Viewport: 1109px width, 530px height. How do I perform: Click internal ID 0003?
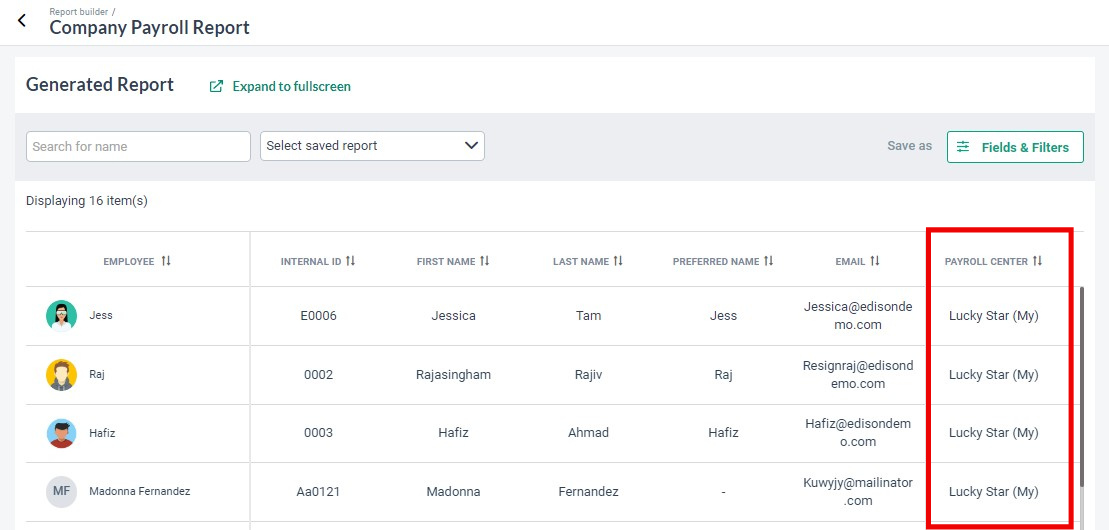pos(318,433)
